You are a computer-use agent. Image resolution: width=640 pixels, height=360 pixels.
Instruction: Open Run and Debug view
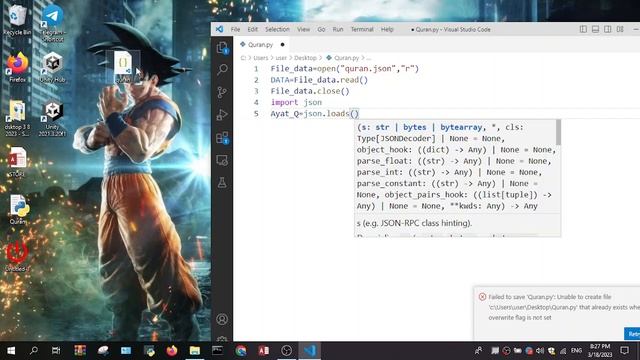tap(222, 115)
